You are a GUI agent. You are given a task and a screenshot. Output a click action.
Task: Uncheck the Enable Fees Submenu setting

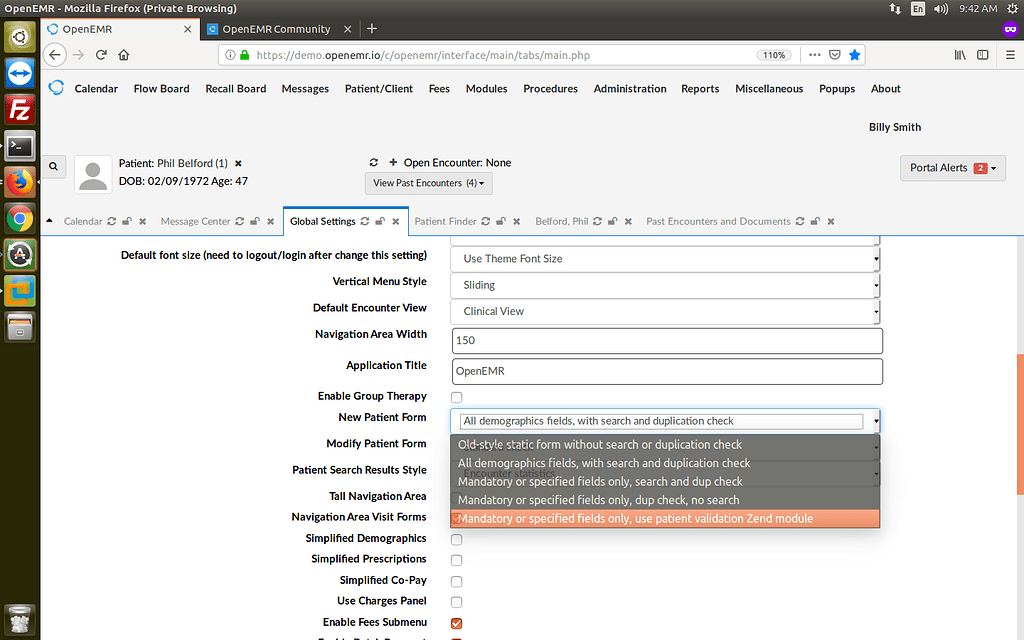[x=456, y=623]
